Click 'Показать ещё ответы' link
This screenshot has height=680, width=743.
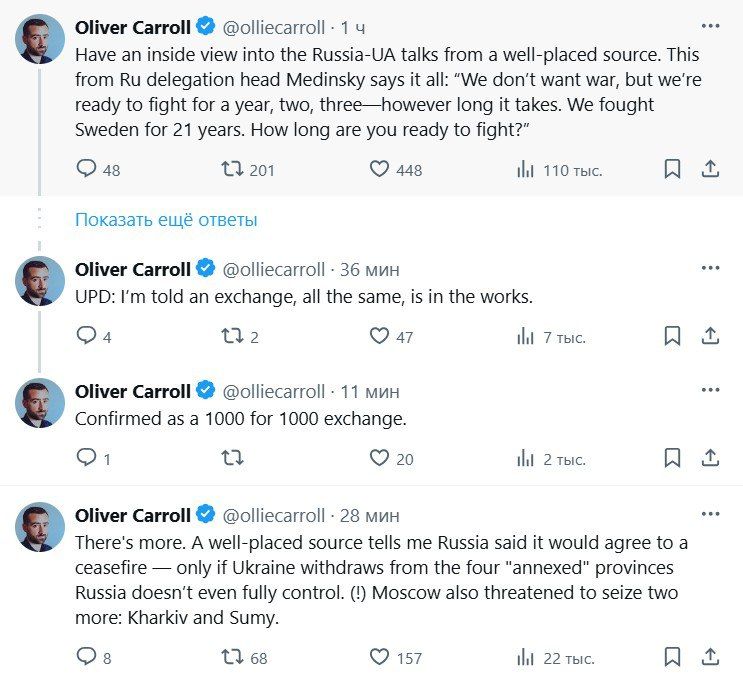point(166,219)
